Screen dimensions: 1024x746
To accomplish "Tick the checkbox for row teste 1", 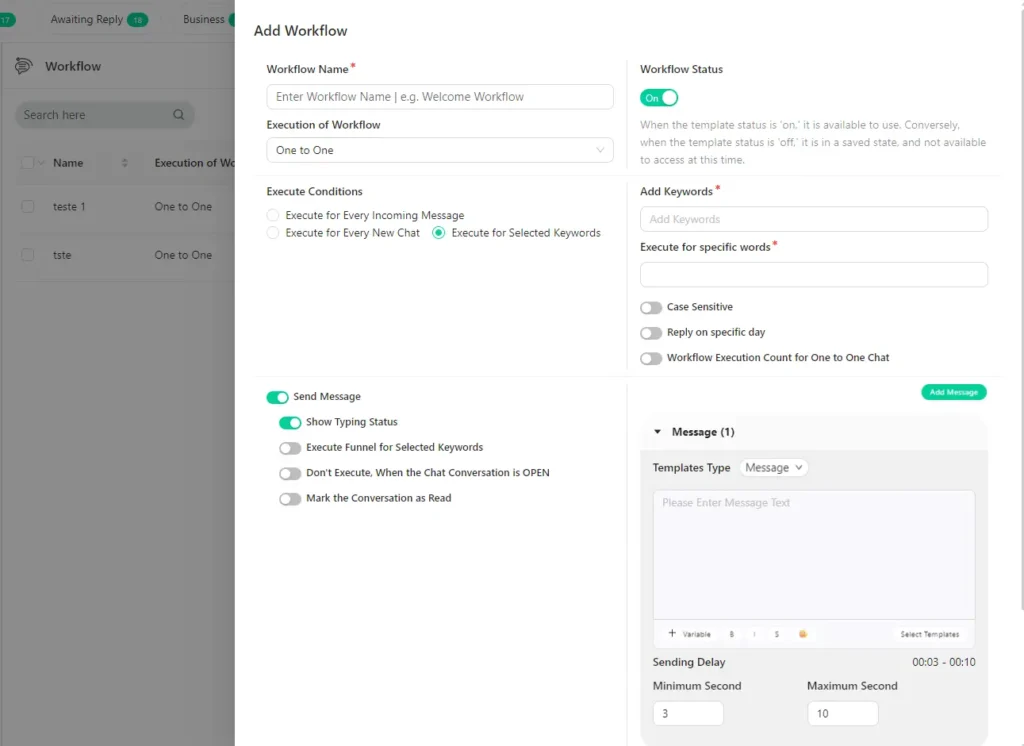I will [x=27, y=206].
